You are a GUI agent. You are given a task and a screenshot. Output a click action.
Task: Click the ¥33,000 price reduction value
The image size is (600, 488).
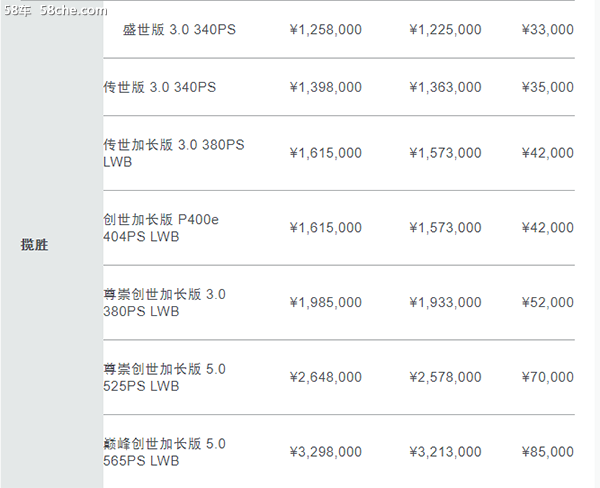pos(548,29)
